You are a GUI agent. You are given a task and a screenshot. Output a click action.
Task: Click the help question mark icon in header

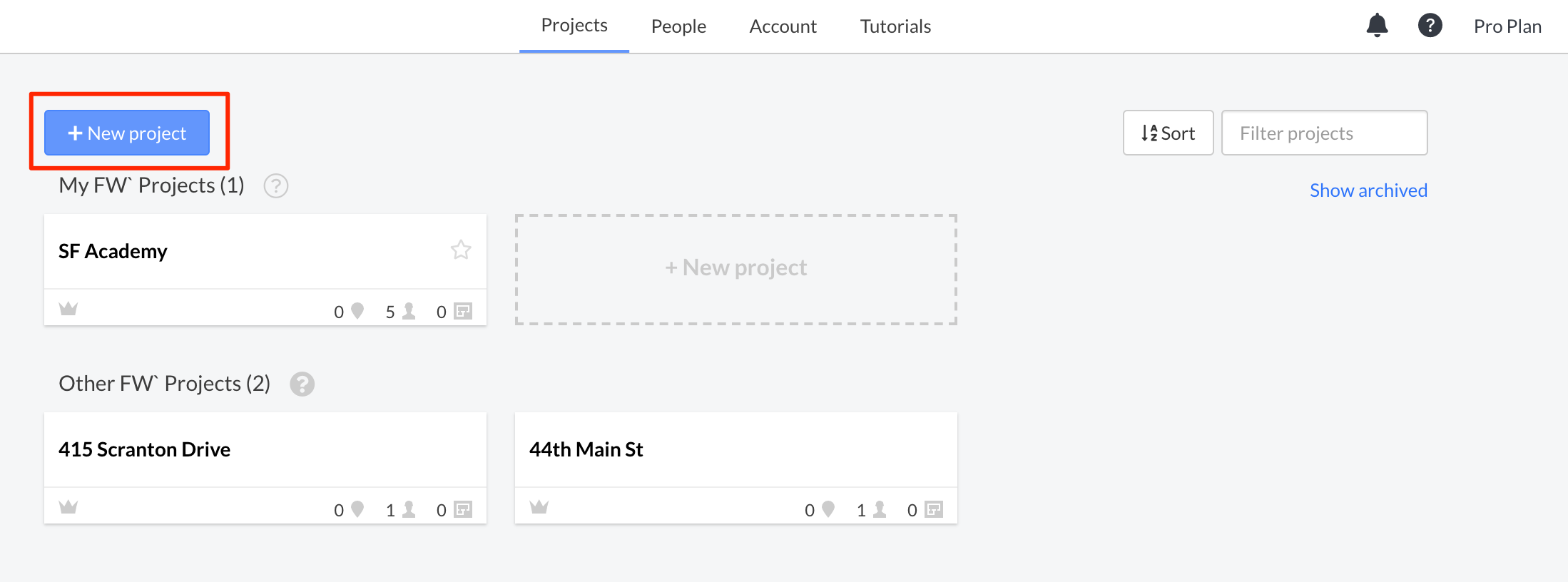coord(1430,26)
